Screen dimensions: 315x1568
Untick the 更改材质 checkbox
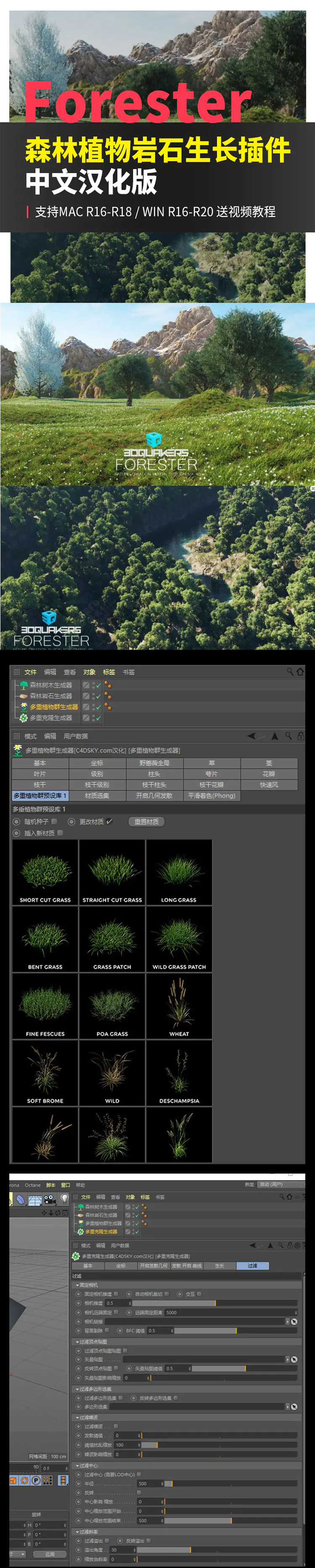(x=109, y=821)
